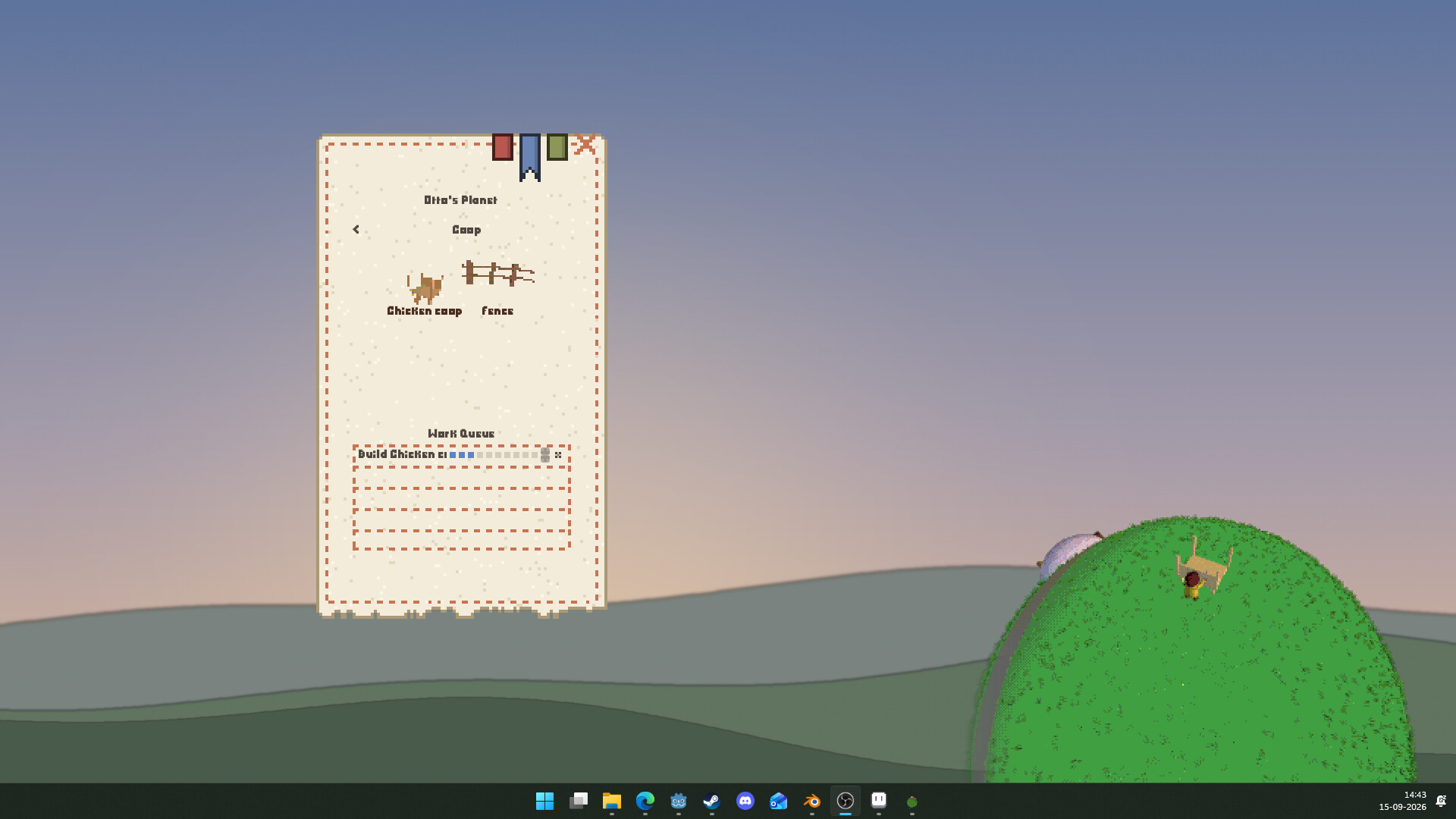Click the reorder handle on Build Chicken task
Image resolution: width=1456 pixels, height=819 pixels.
(x=544, y=455)
